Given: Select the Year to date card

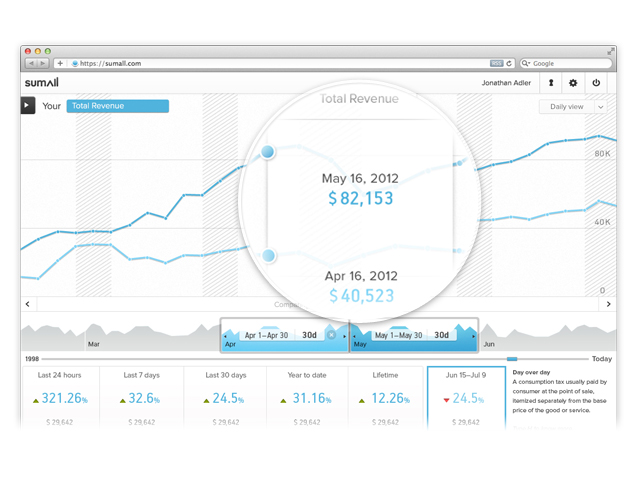Looking at the screenshot, I should click(x=307, y=398).
